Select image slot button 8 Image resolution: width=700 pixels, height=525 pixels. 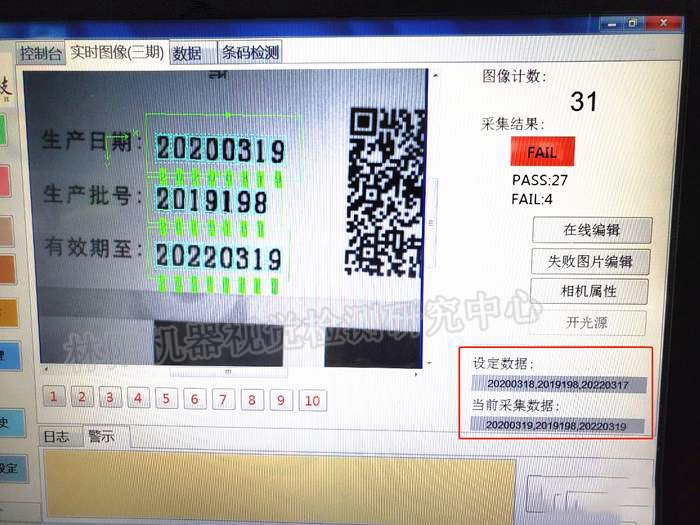tap(252, 401)
